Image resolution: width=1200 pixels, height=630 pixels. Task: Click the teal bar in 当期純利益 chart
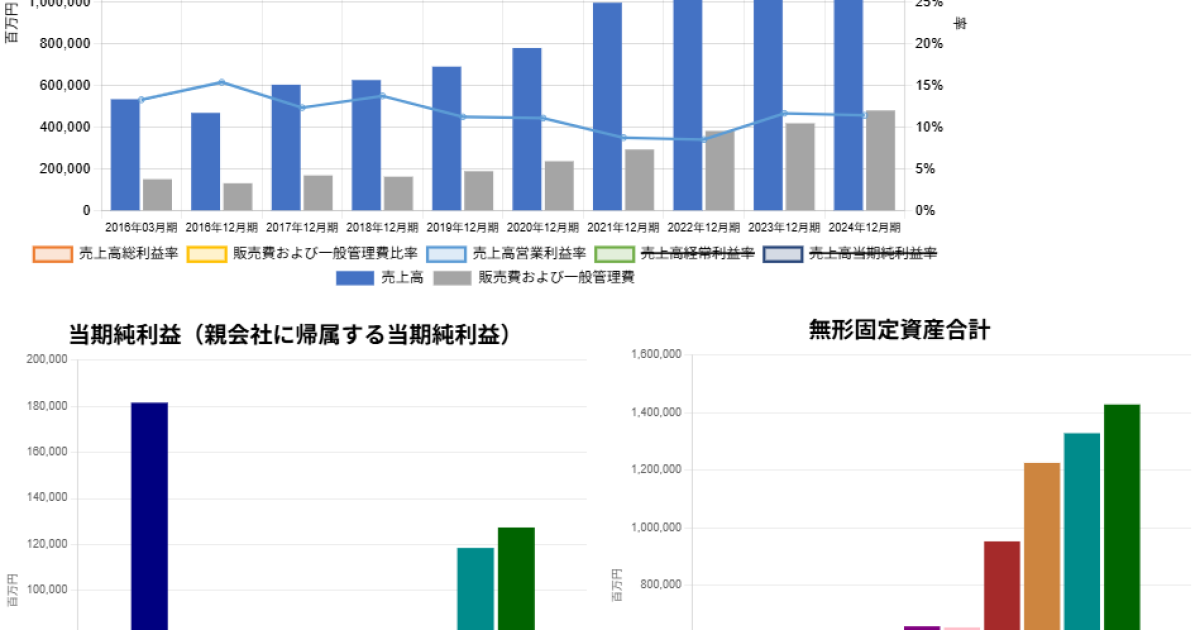[x=476, y=588]
